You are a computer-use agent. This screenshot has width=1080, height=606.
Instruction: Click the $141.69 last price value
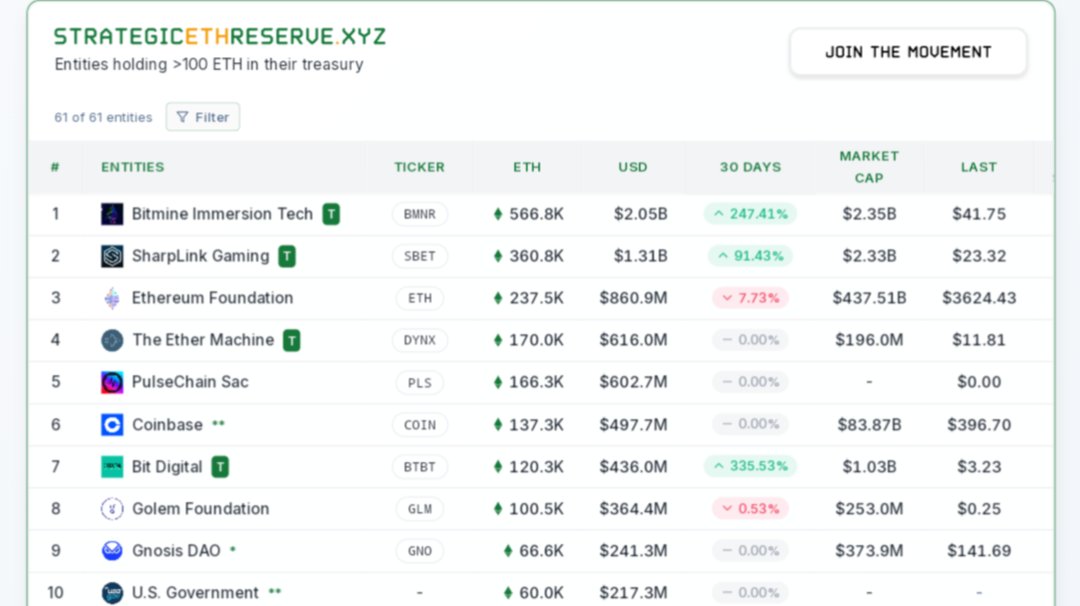pos(979,551)
